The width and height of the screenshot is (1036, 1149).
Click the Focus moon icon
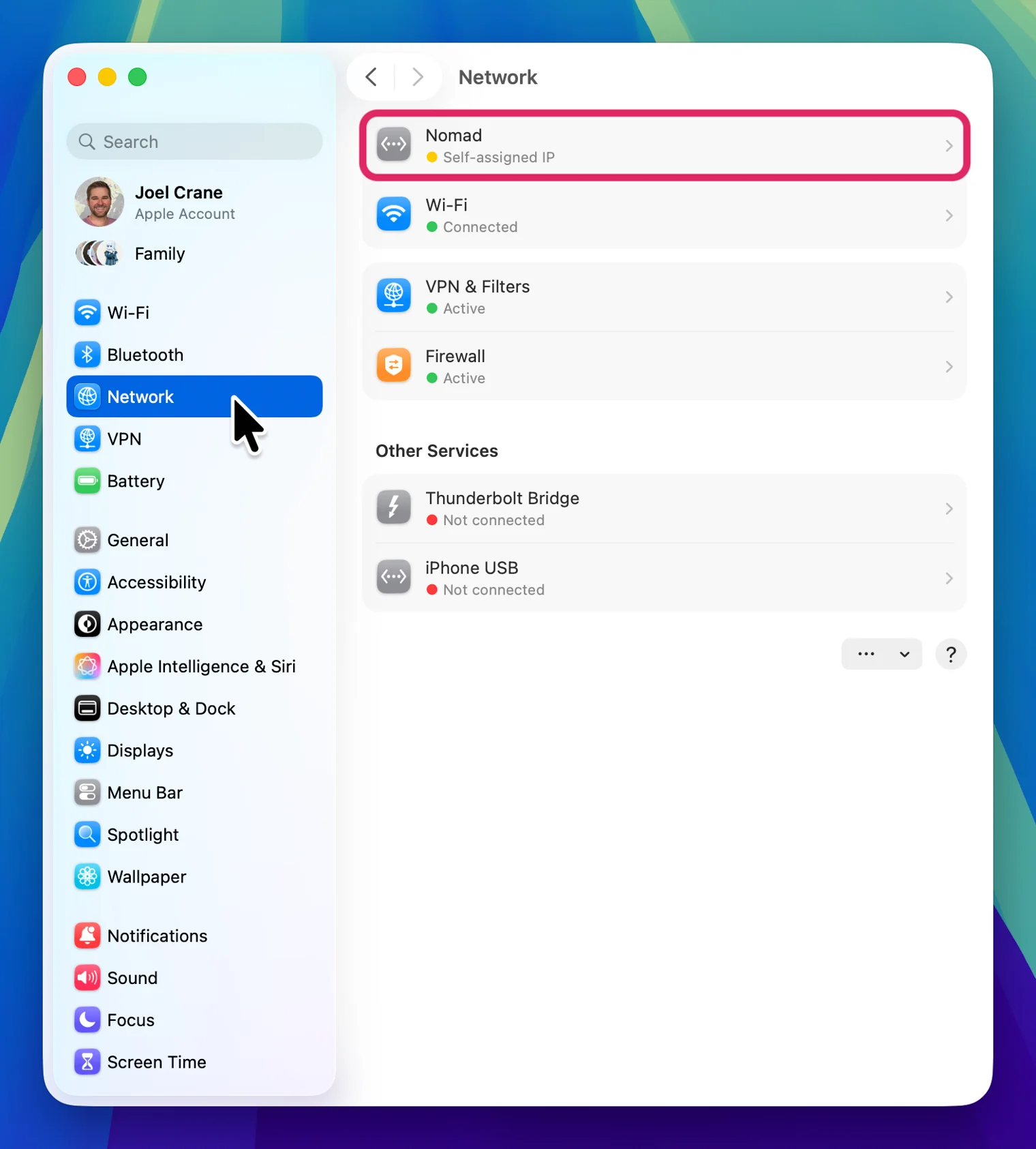tap(87, 1020)
